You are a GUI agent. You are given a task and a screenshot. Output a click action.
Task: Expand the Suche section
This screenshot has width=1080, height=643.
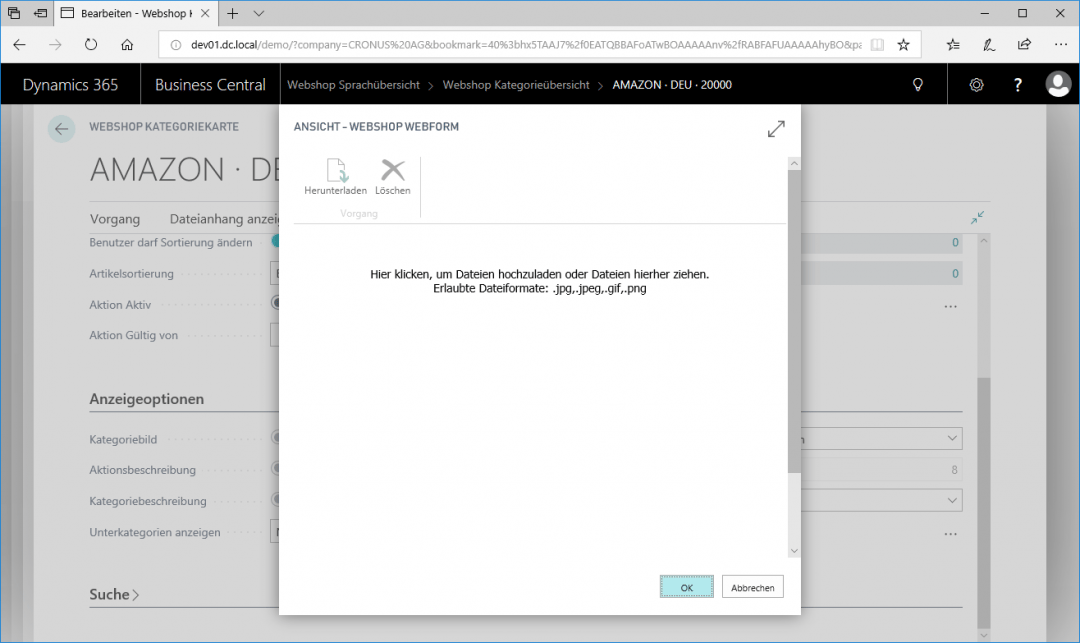coord(114,595)
